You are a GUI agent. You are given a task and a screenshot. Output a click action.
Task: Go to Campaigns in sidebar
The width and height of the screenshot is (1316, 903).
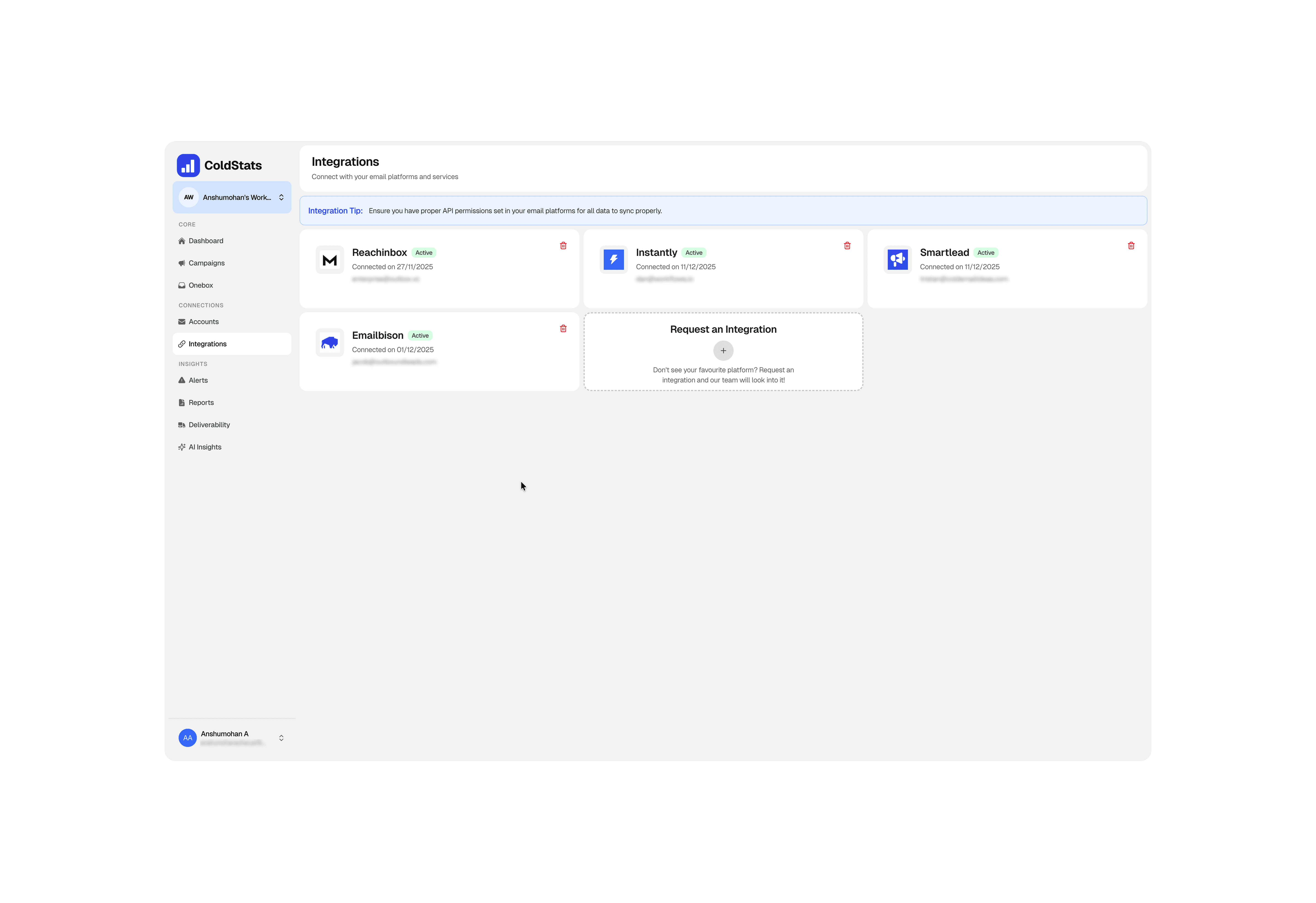(x=206, y=263)
